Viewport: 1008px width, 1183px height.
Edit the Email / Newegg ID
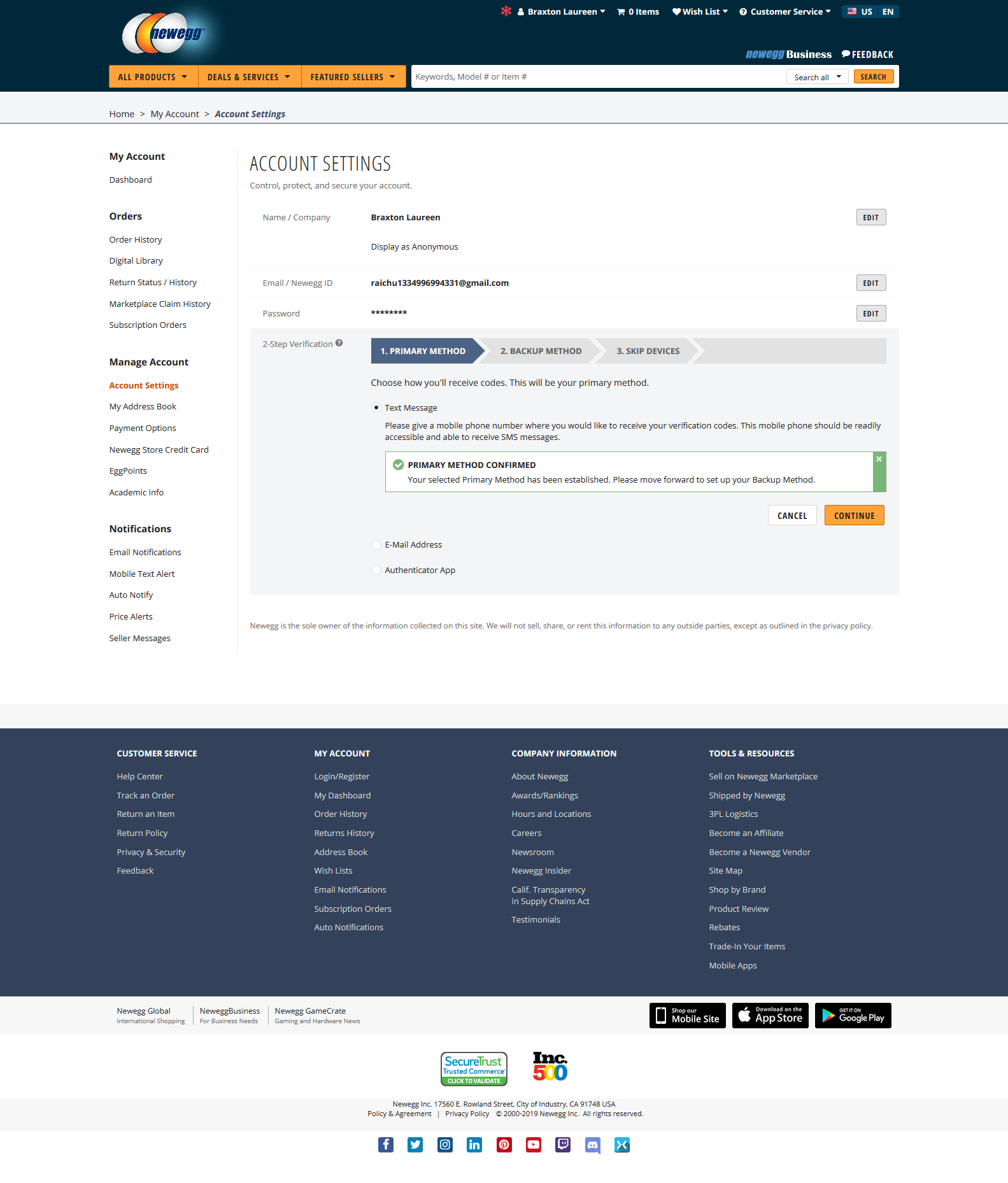tap(871, 283)
